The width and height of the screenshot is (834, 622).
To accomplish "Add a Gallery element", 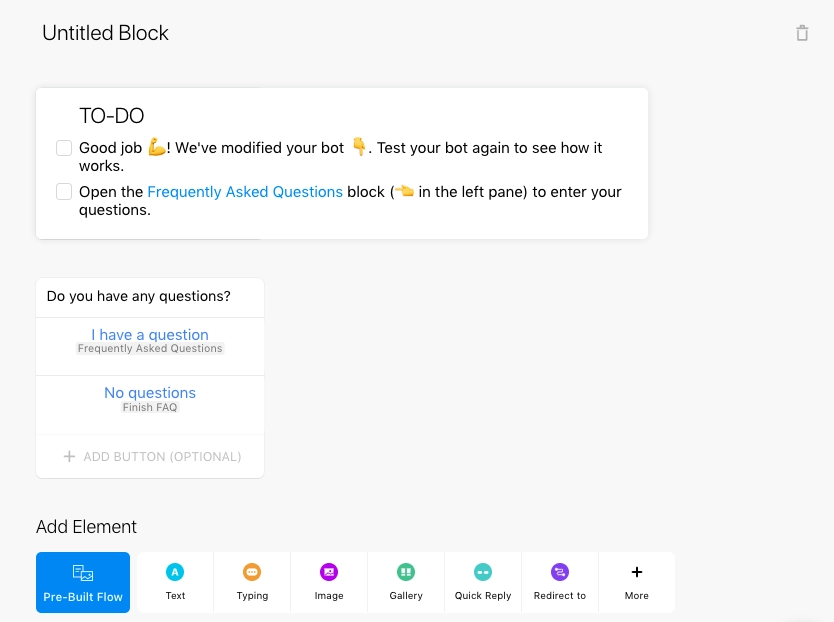I will 406,582.
